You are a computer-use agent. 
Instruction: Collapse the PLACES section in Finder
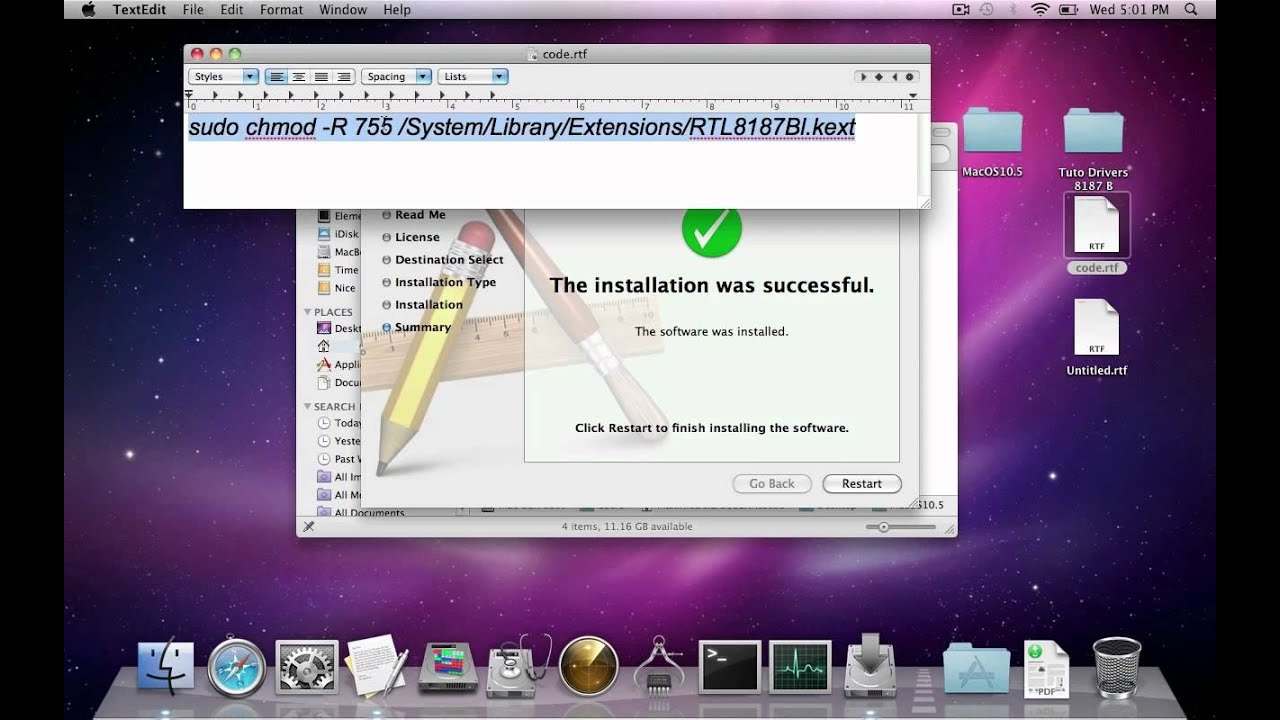[308, 312]
